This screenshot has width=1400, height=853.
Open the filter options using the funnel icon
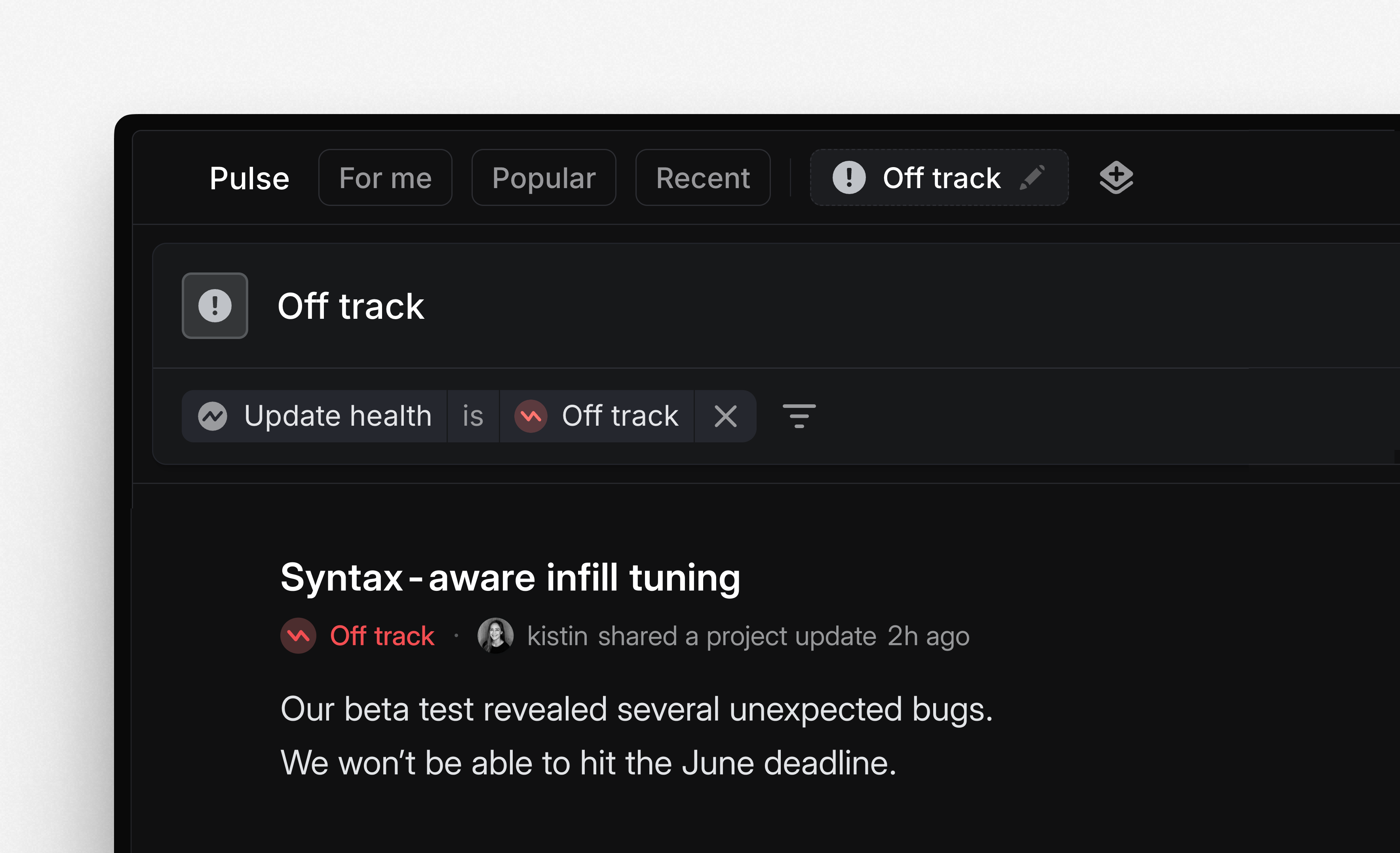coord(799,416)
